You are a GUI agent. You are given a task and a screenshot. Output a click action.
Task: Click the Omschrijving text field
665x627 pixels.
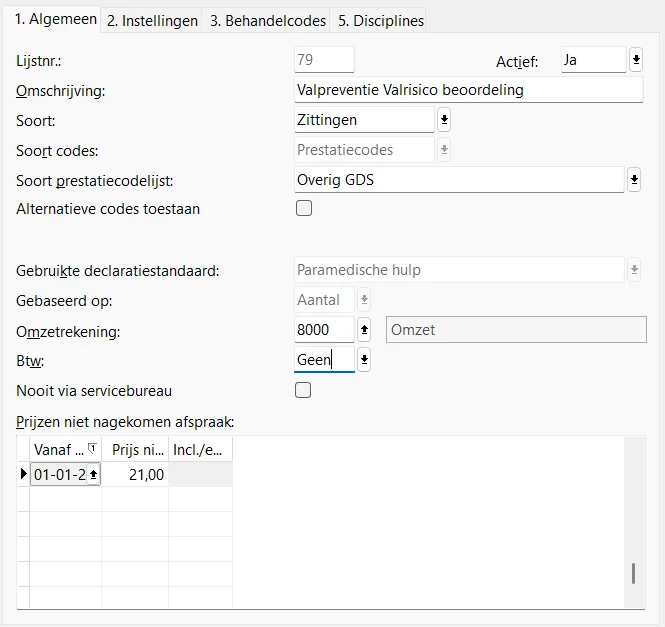point(468,90)
